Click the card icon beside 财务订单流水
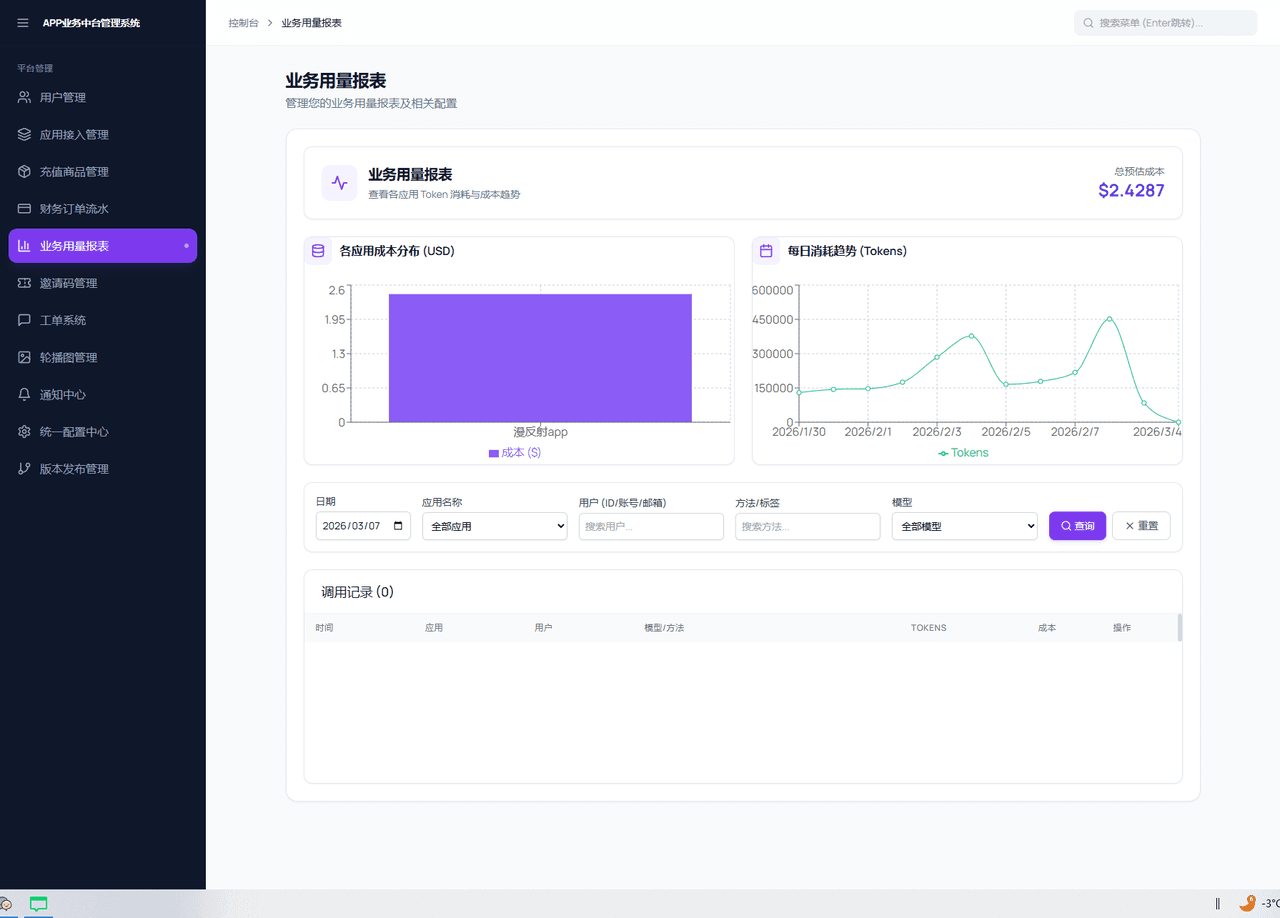 coord(24,209)
